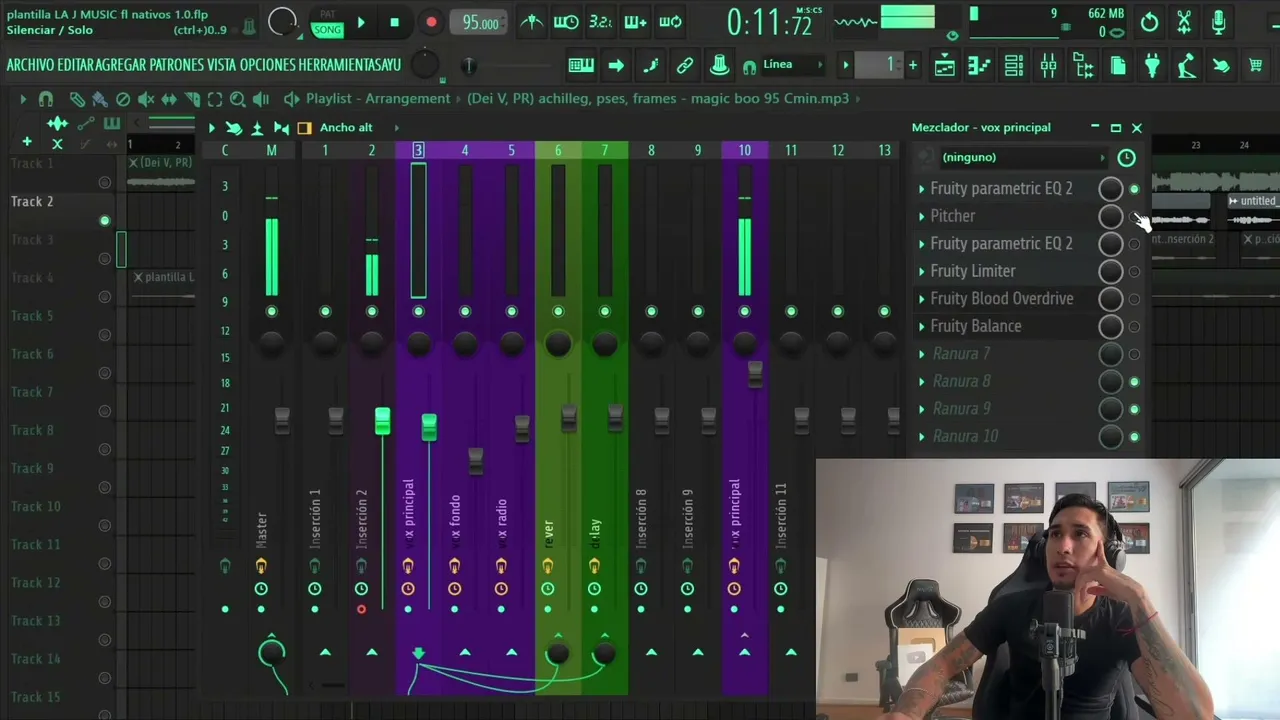Expand Ranura 10 slot arrow

click(x=922, y=436)
